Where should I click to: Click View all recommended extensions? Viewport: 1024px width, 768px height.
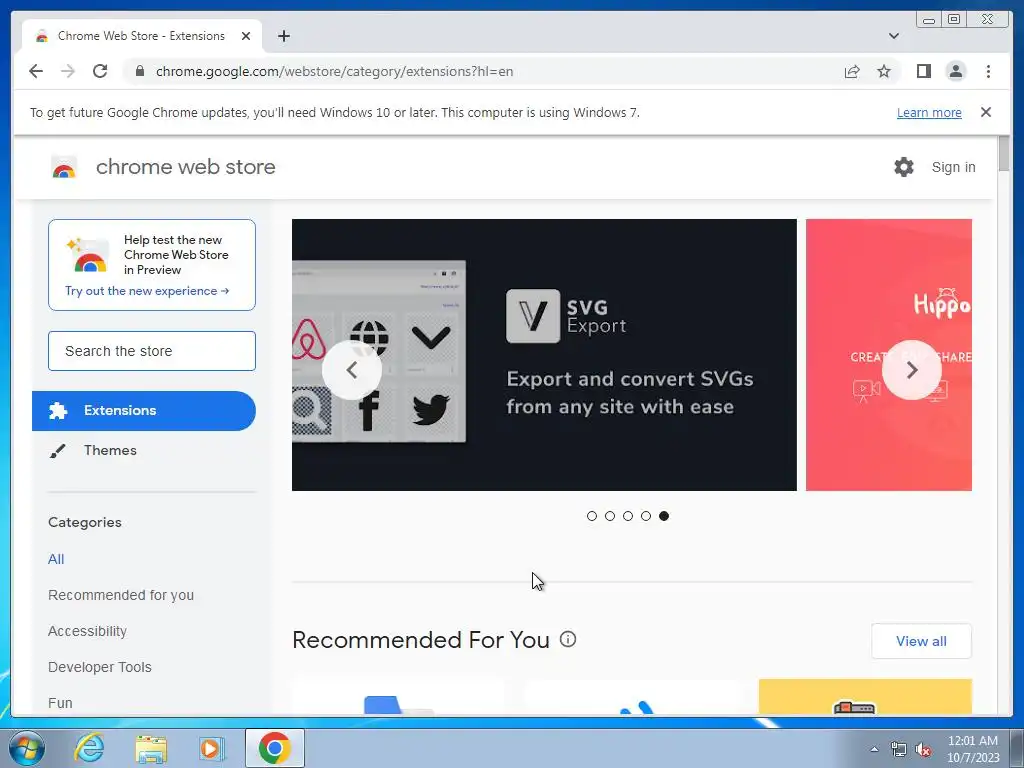click(921, 641)
